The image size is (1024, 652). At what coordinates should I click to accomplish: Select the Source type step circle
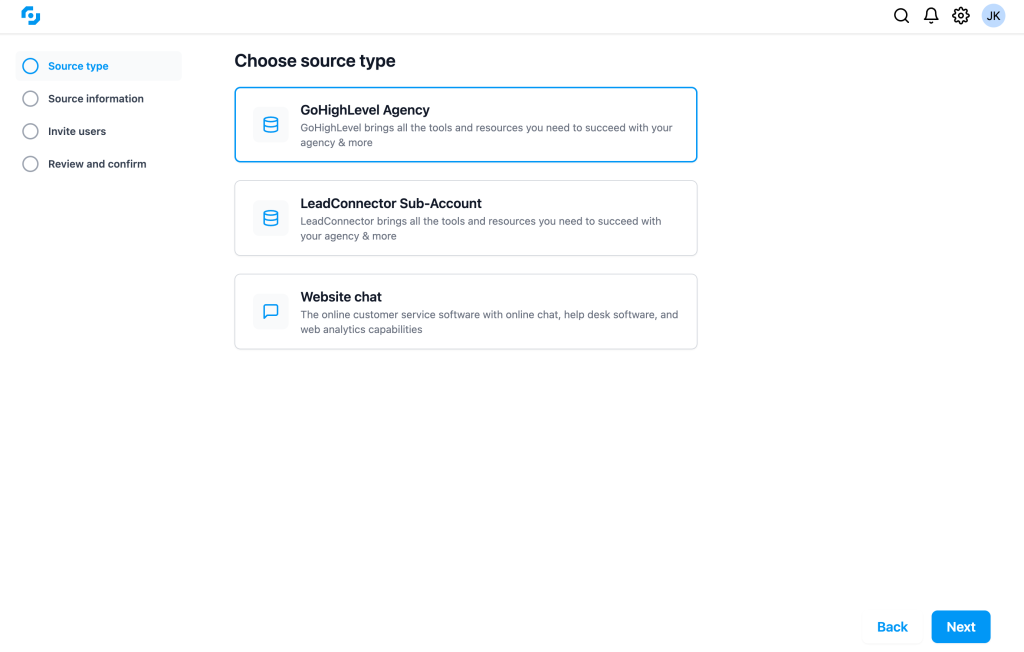click(30, 66)
